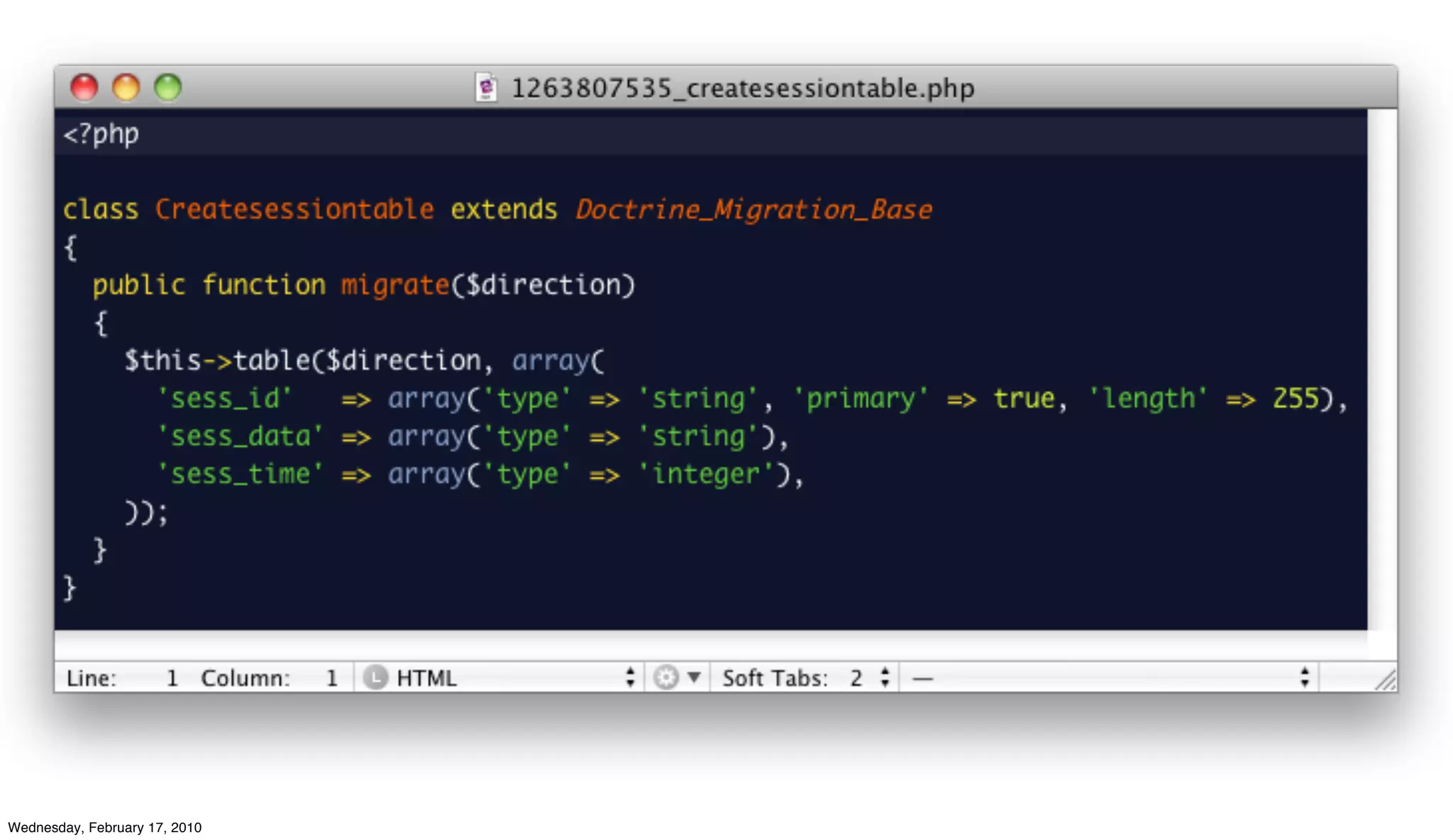Viewport: 1453px width, 840px height.
Task: Click the PHP file icon in title bar
Action: click(486, 88)
